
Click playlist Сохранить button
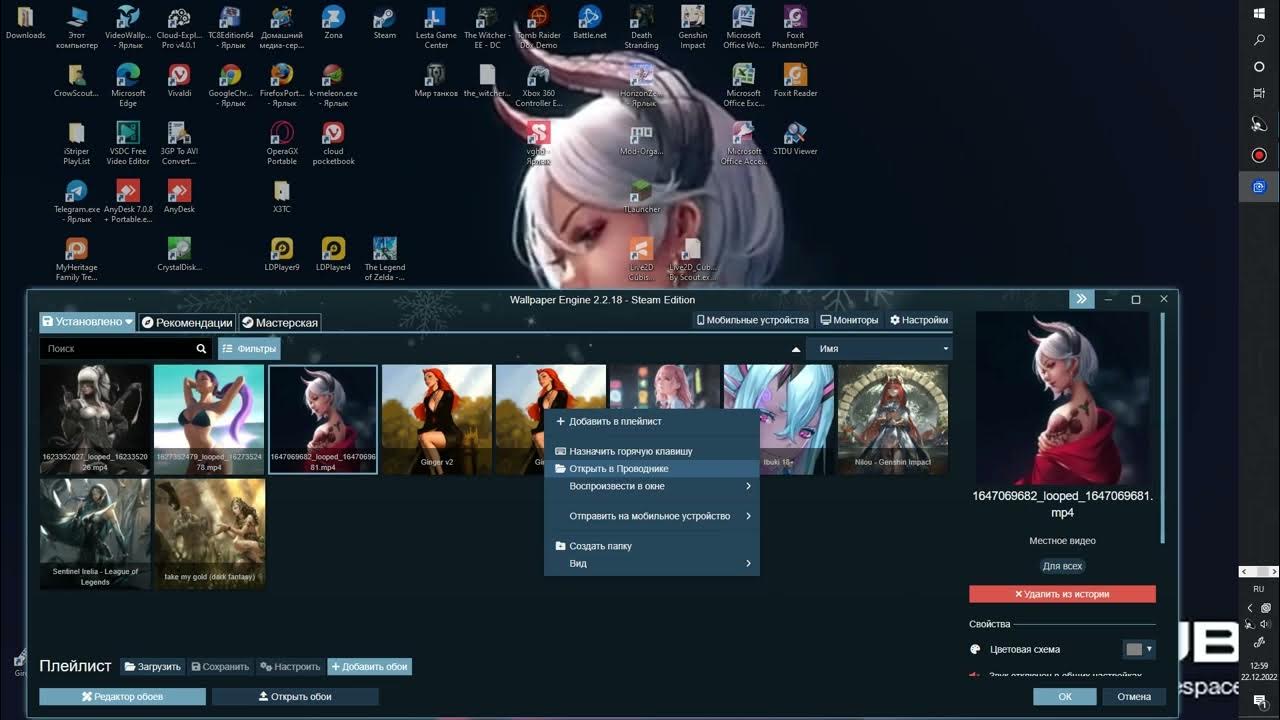[220, 666]
